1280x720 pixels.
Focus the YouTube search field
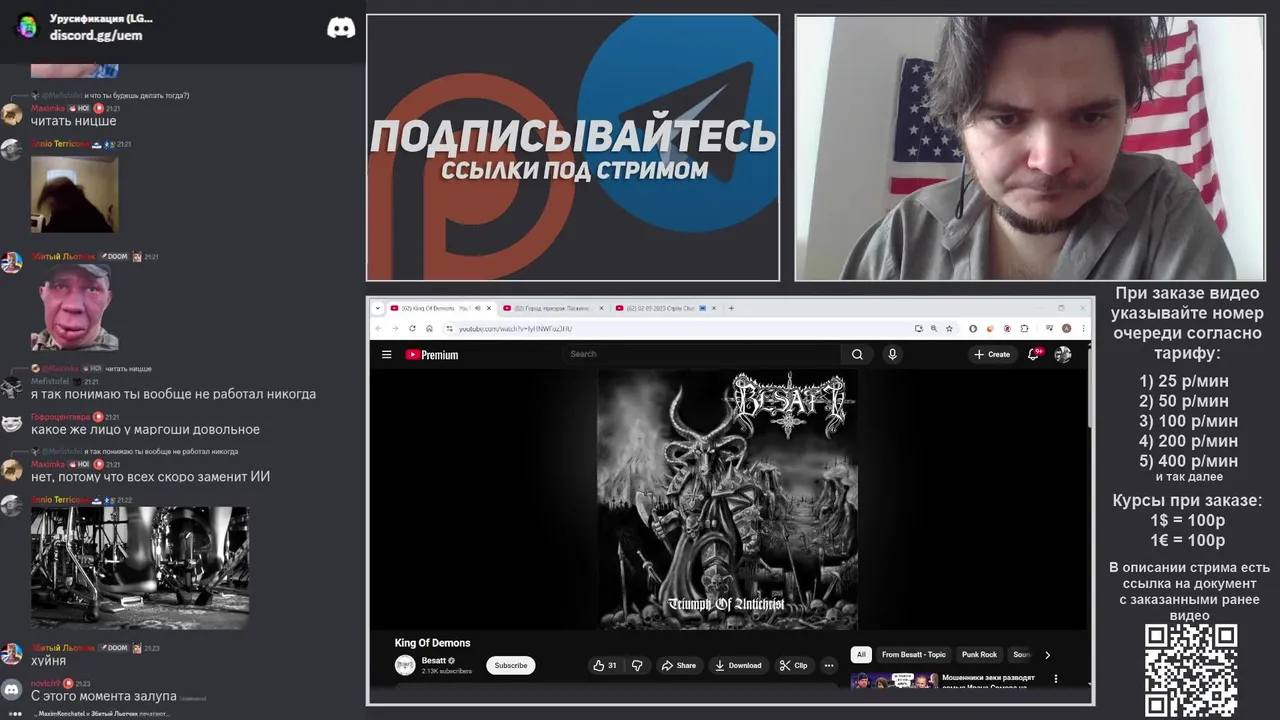(x=703, y=354)
